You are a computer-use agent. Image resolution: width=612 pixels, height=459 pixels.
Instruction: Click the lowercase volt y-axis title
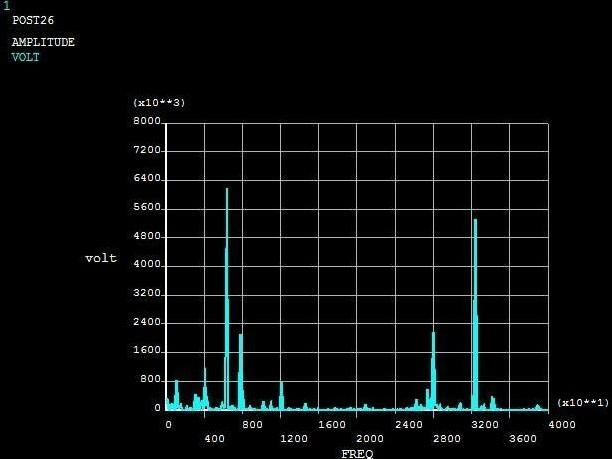pyautogui.click(x=101, y=258)
